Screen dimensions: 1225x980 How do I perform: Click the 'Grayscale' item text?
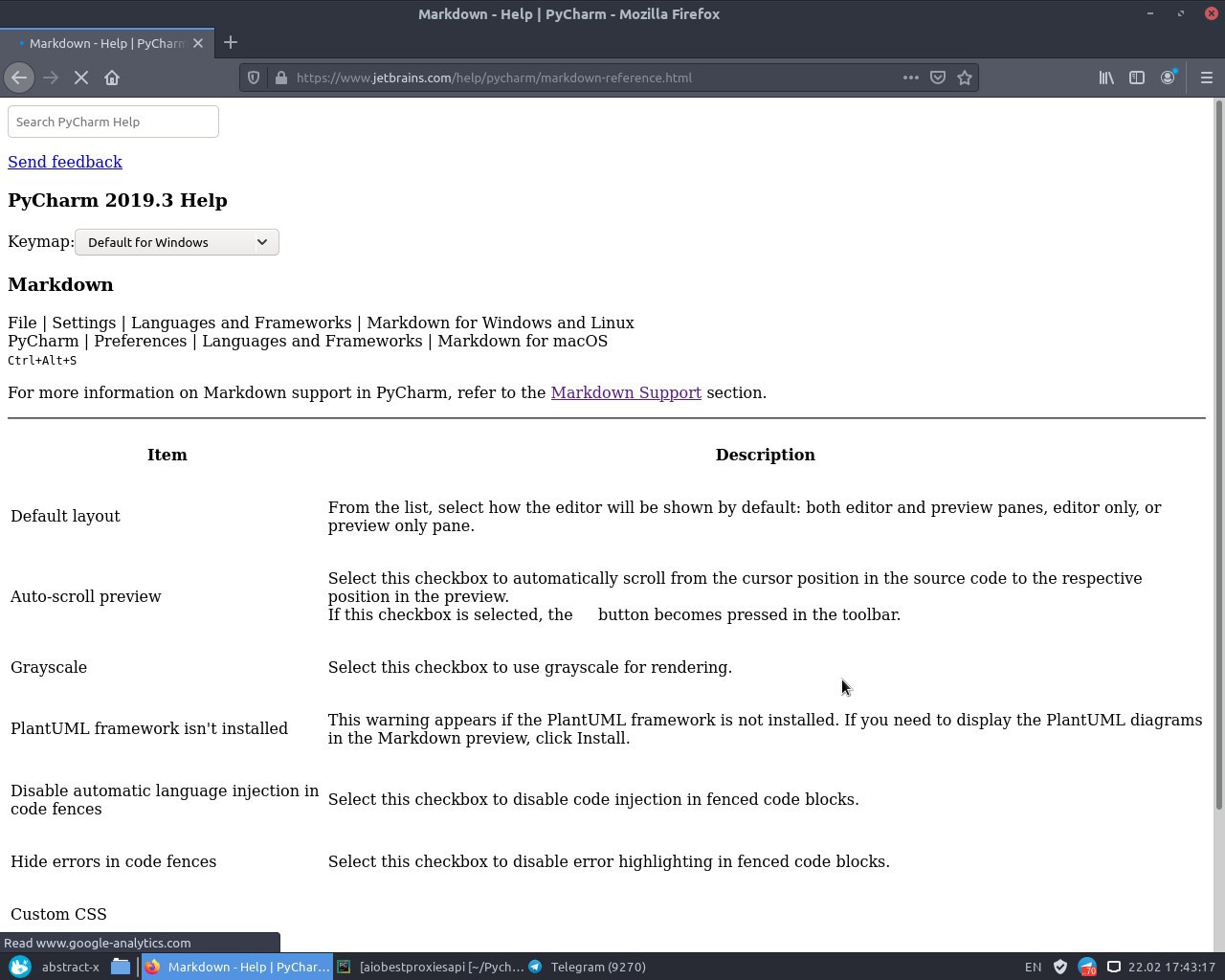(49, 667)
